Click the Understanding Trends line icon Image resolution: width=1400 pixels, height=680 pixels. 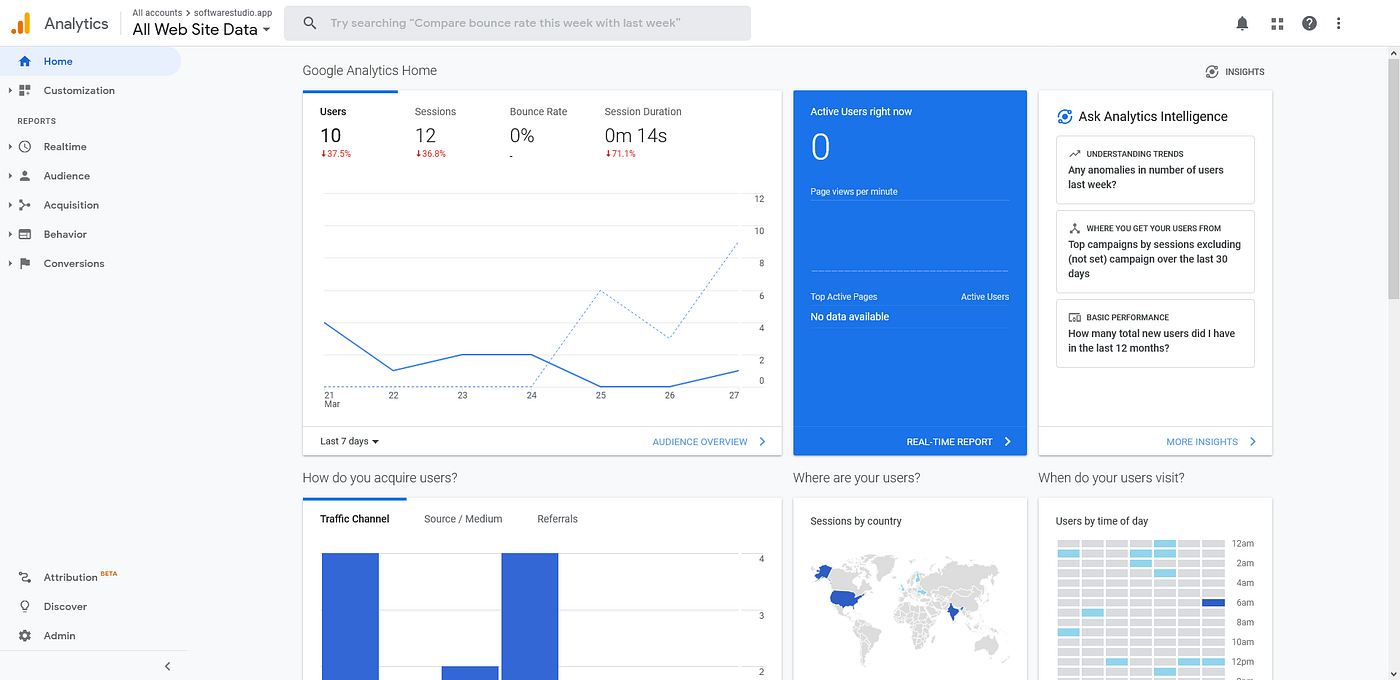(x=1075, y=154)
